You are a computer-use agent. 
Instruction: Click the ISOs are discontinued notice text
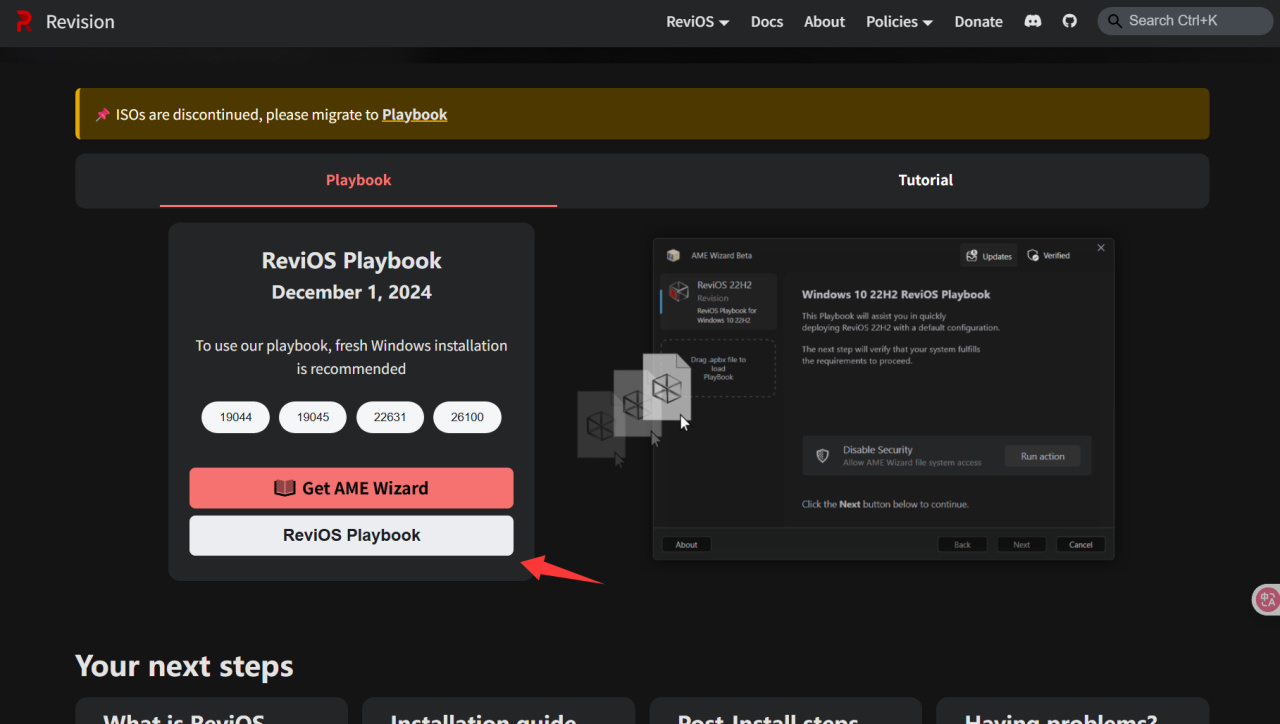point(282,114)
